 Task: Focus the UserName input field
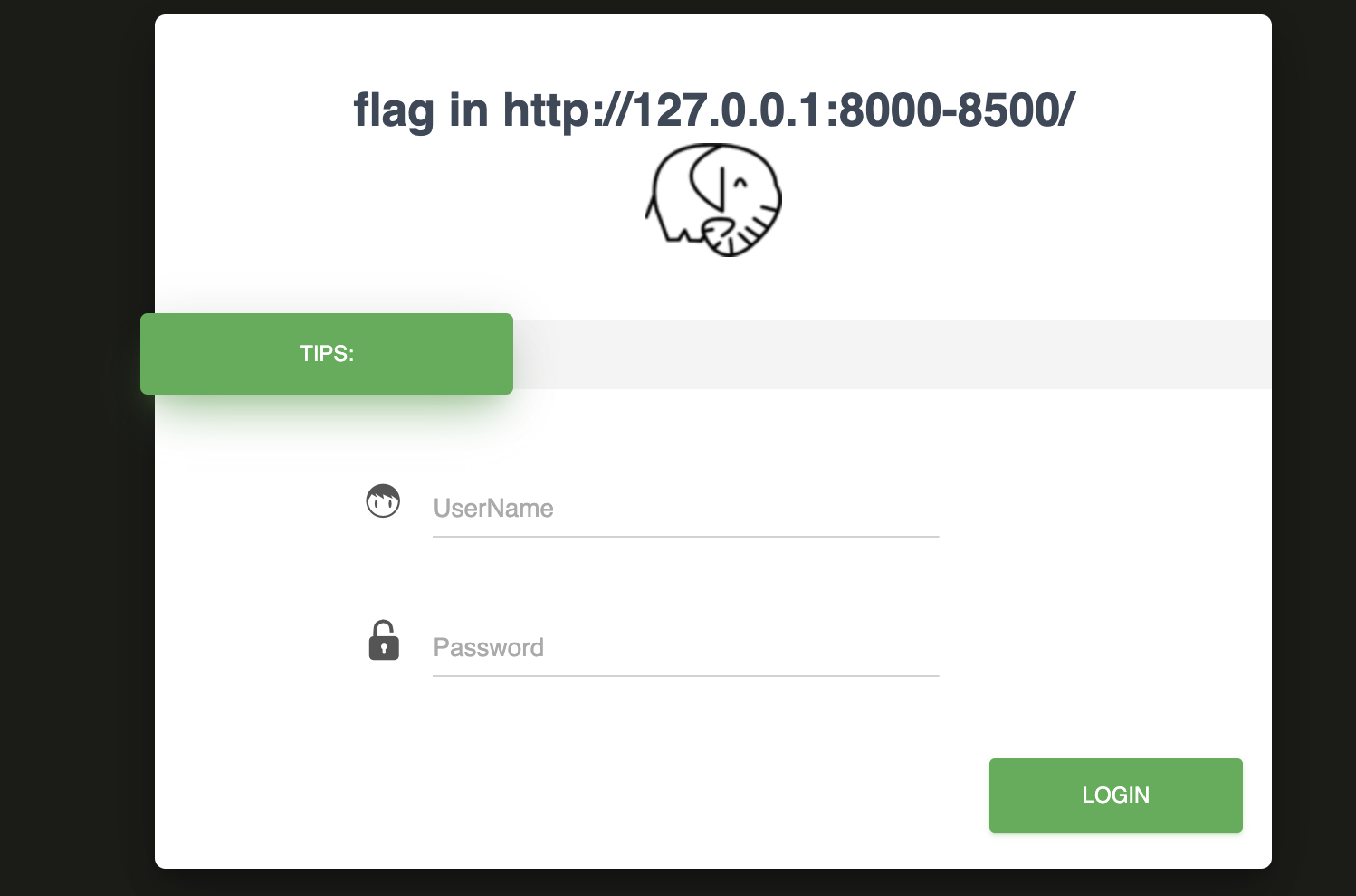[x=686, y=508]
